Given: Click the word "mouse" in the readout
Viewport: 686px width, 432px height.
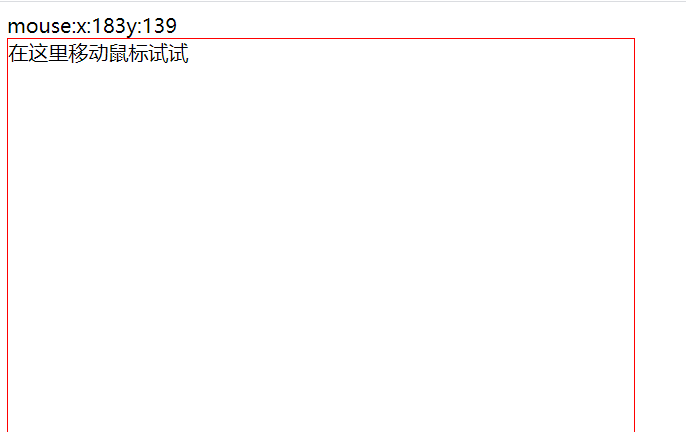Looking at the screenshot, I should 40,27.
